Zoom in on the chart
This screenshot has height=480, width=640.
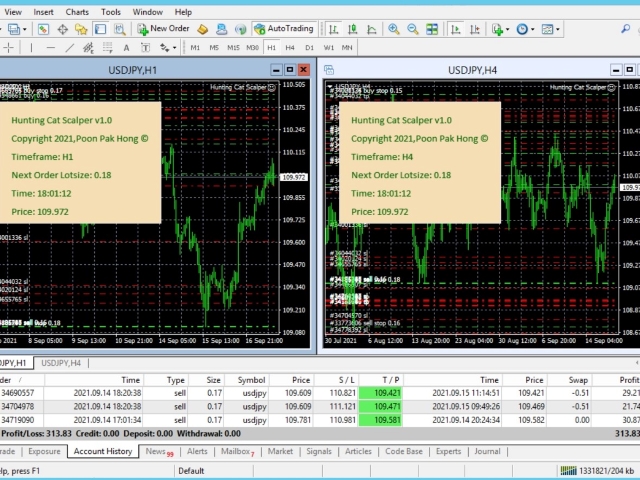pos(394,29)
